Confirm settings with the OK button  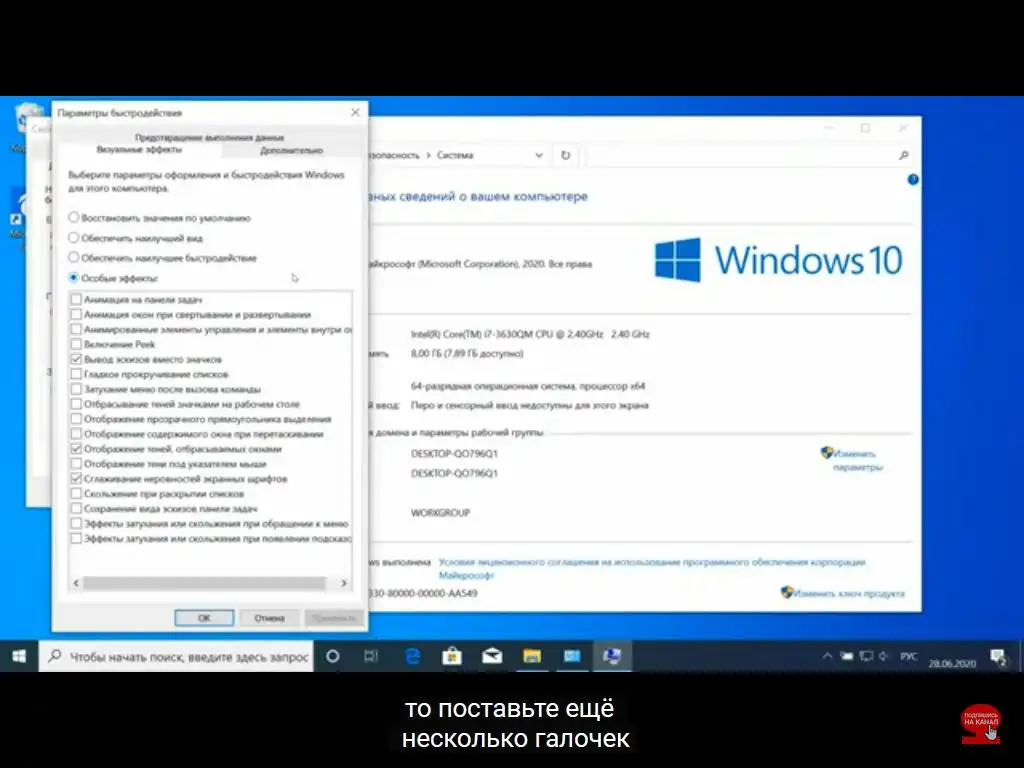coord(204,618)
